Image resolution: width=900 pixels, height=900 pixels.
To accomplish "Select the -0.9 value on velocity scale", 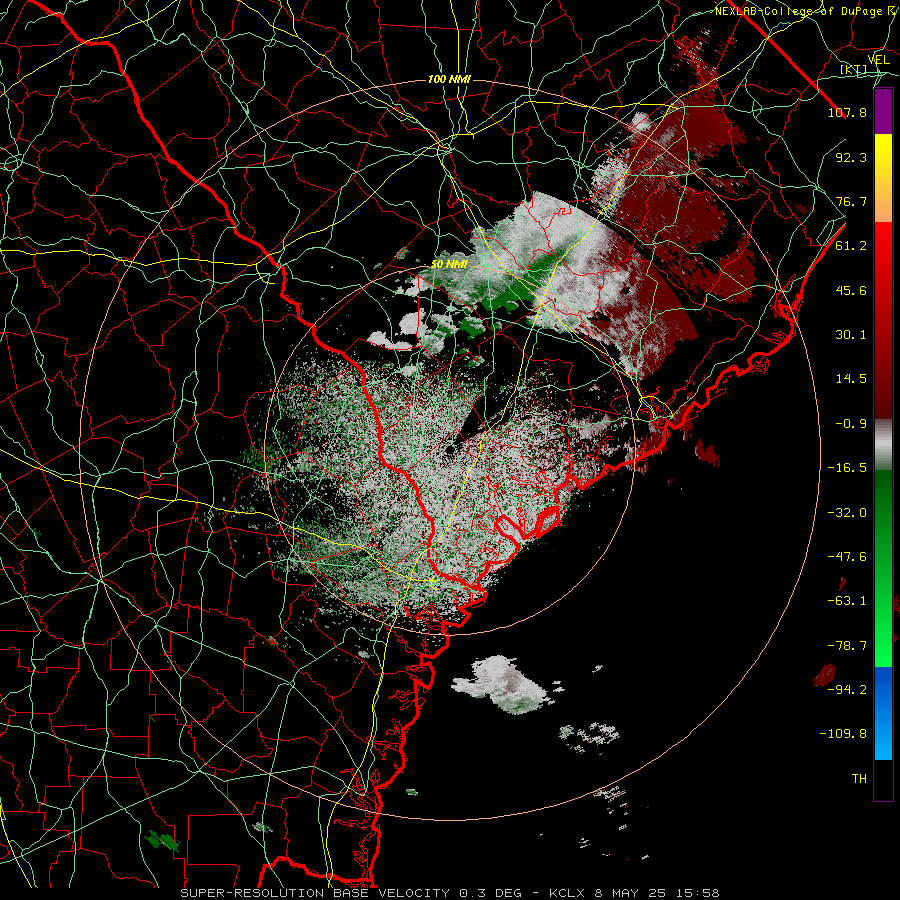I will click(x=851, y=424).
